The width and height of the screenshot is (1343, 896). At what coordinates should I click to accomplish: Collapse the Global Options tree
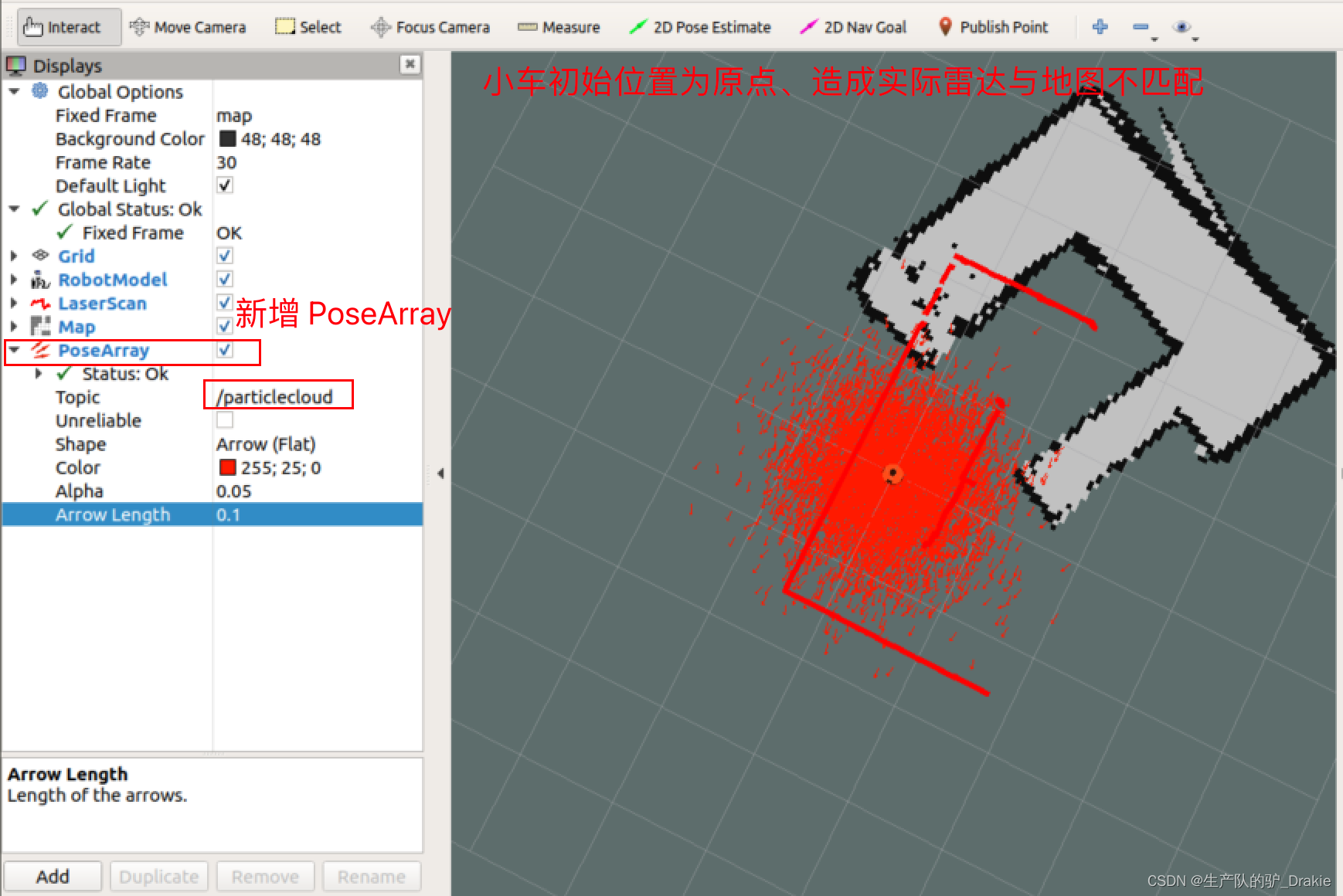point(14,91)
